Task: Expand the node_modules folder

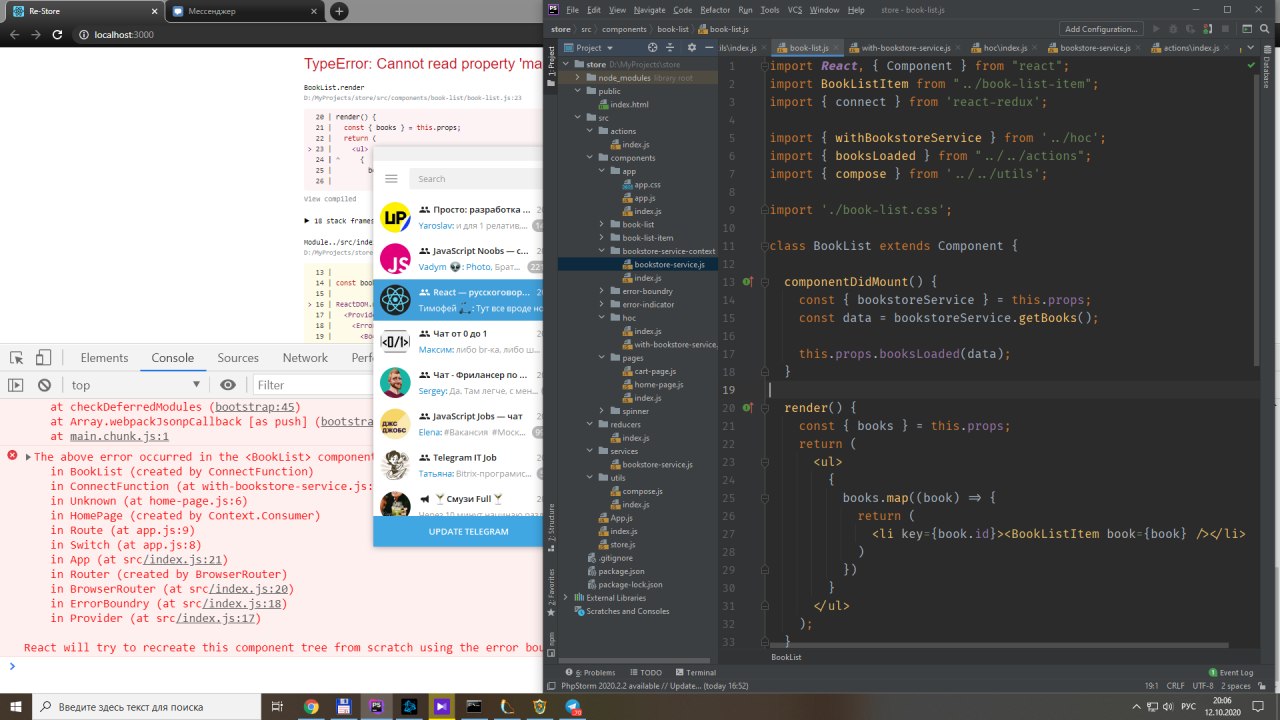Action: point(577,77)
